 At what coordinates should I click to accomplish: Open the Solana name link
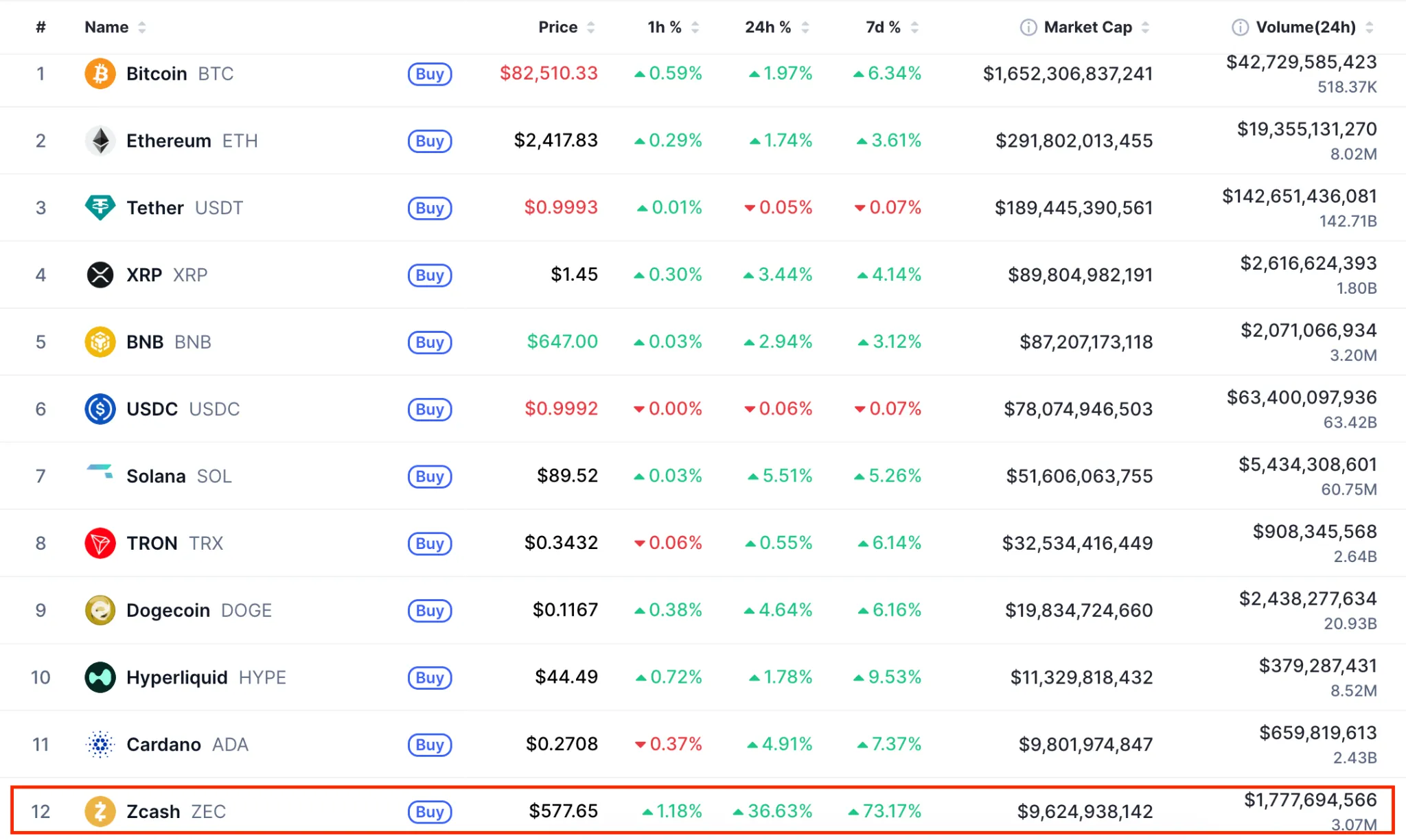pyautogui.click(x=156, y=476)
